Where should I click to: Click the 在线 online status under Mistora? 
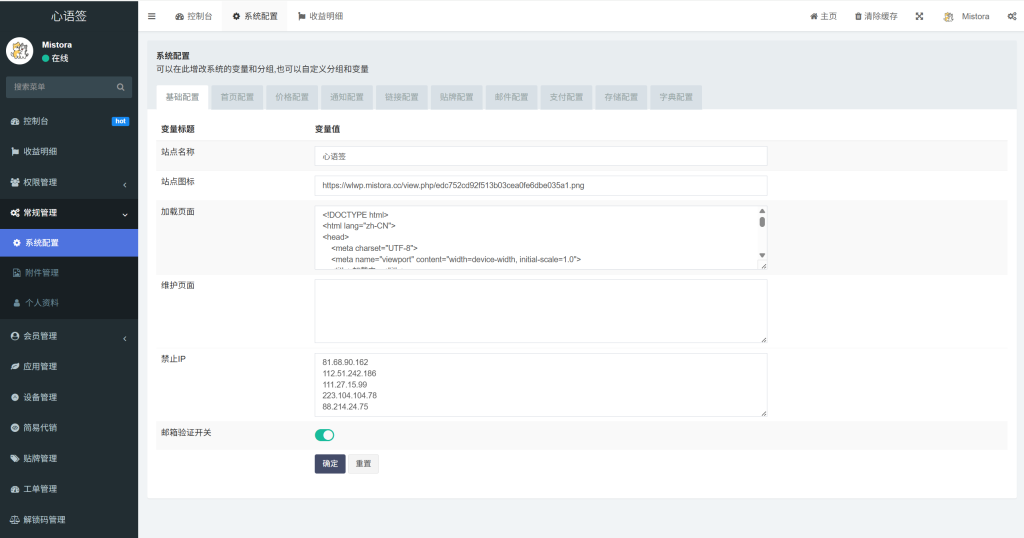56,58
